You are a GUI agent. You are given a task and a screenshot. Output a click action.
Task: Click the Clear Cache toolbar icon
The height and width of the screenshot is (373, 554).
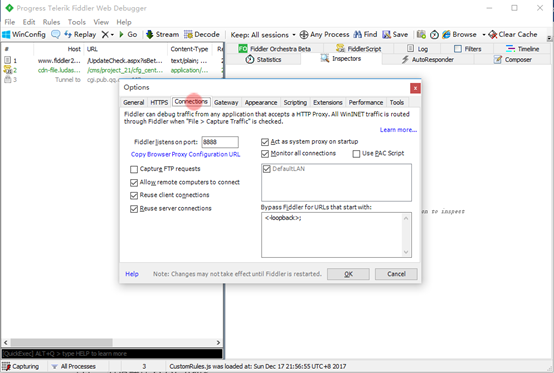[x=493, y=35]
